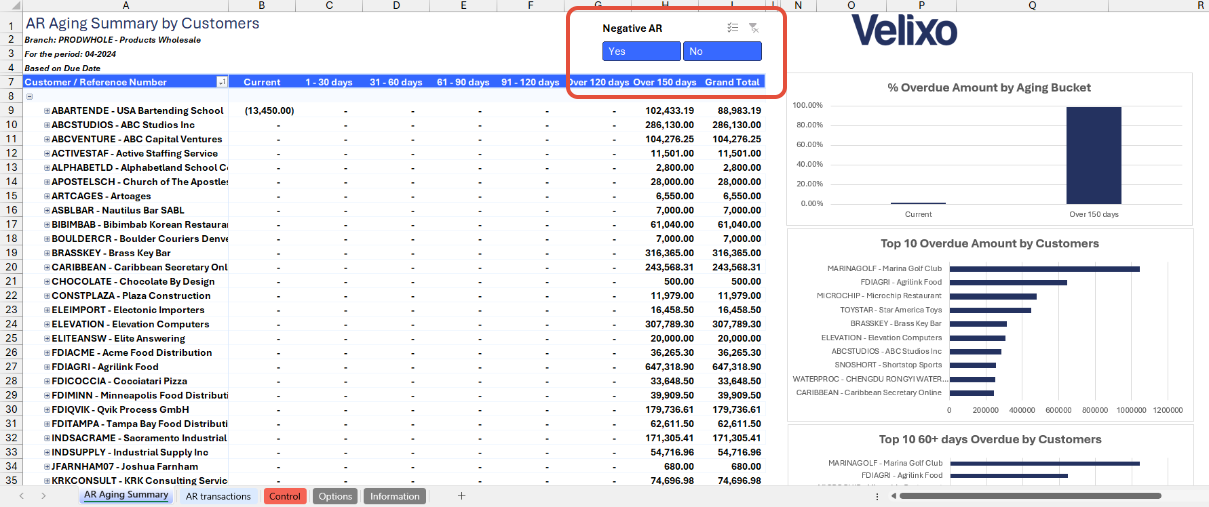This screenshot has height=507, width=1209.
Task: Click FDIAGRI bar in Top 10 Overdue Amount chart
Action: (1008, 282)
